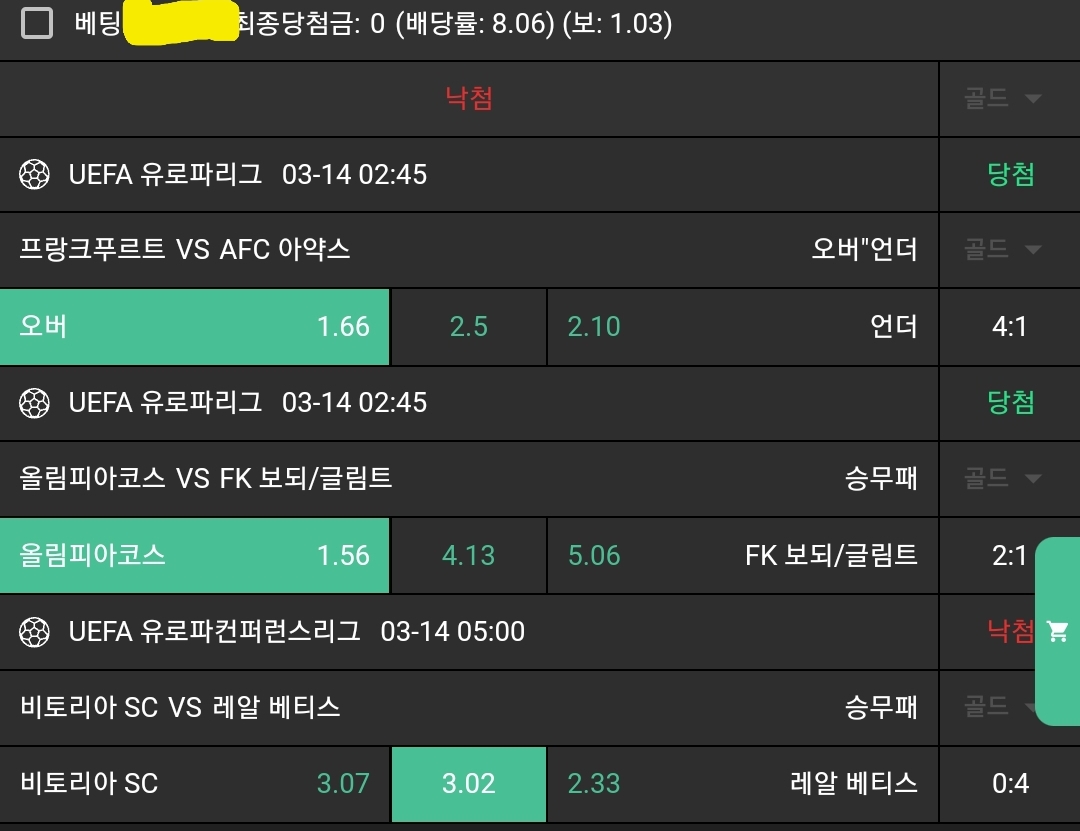Pick the 올림피아코스 1.56 win option

(195, 555)
